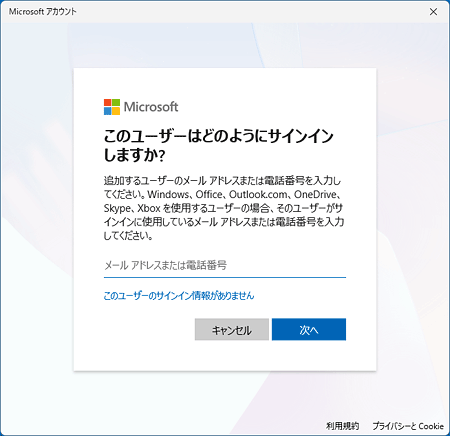The height and width of the screenshot is (436, 450).
Task: Click the description paragraph starting '追加するユーザーの'
Action: click(x=224, y=208)
